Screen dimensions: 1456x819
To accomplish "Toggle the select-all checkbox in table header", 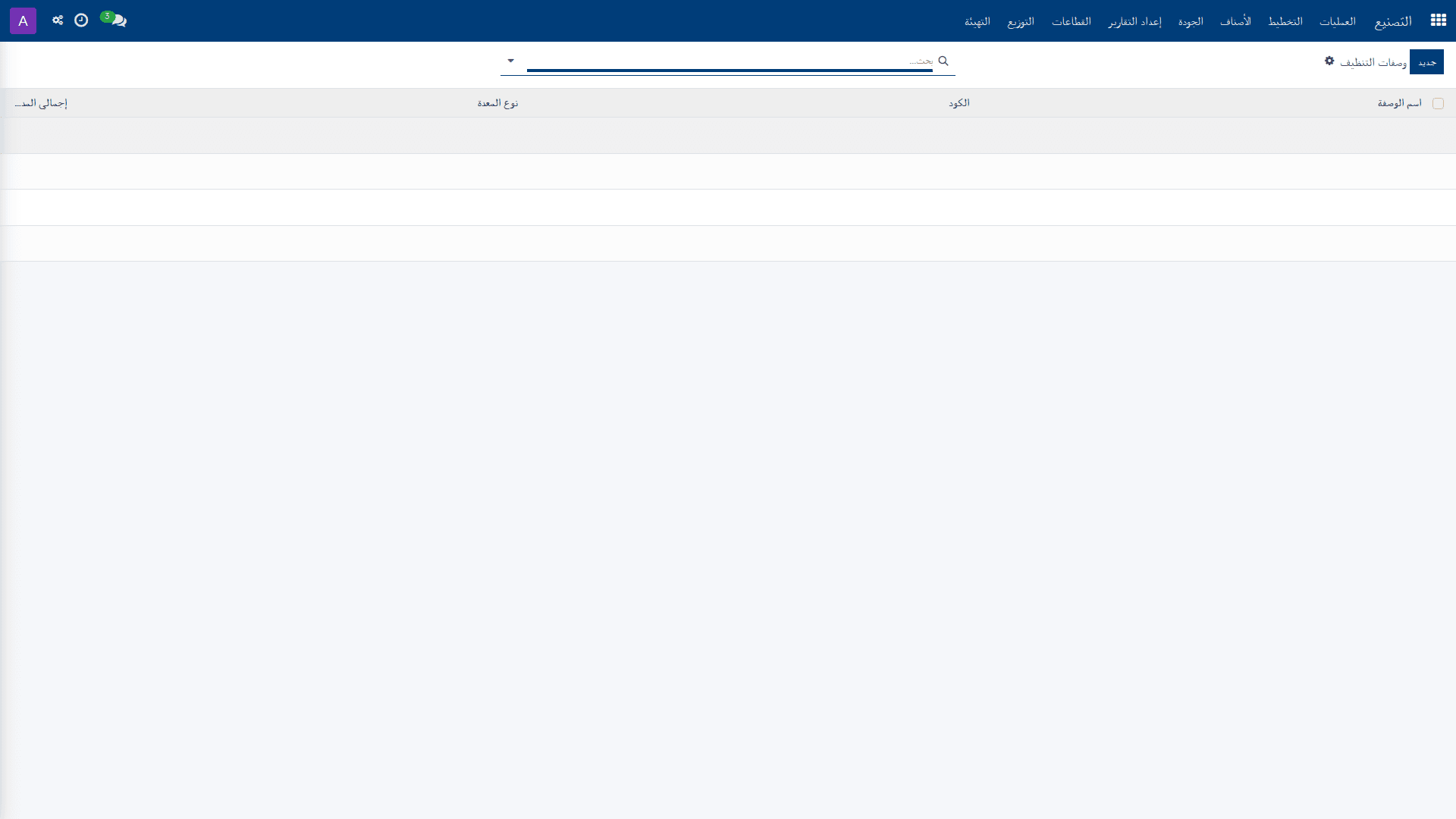I will [1438, 103].
